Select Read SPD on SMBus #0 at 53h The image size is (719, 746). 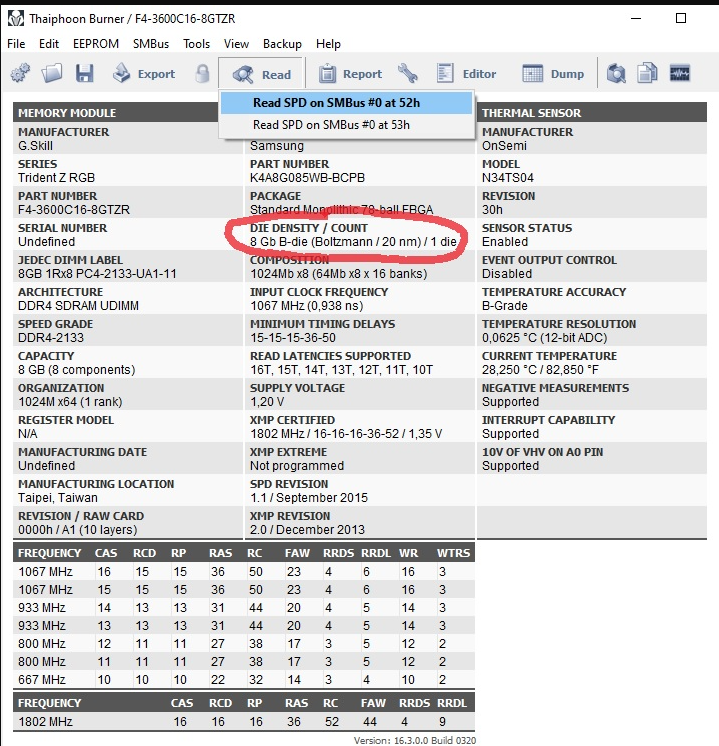[x=346, y=125]
